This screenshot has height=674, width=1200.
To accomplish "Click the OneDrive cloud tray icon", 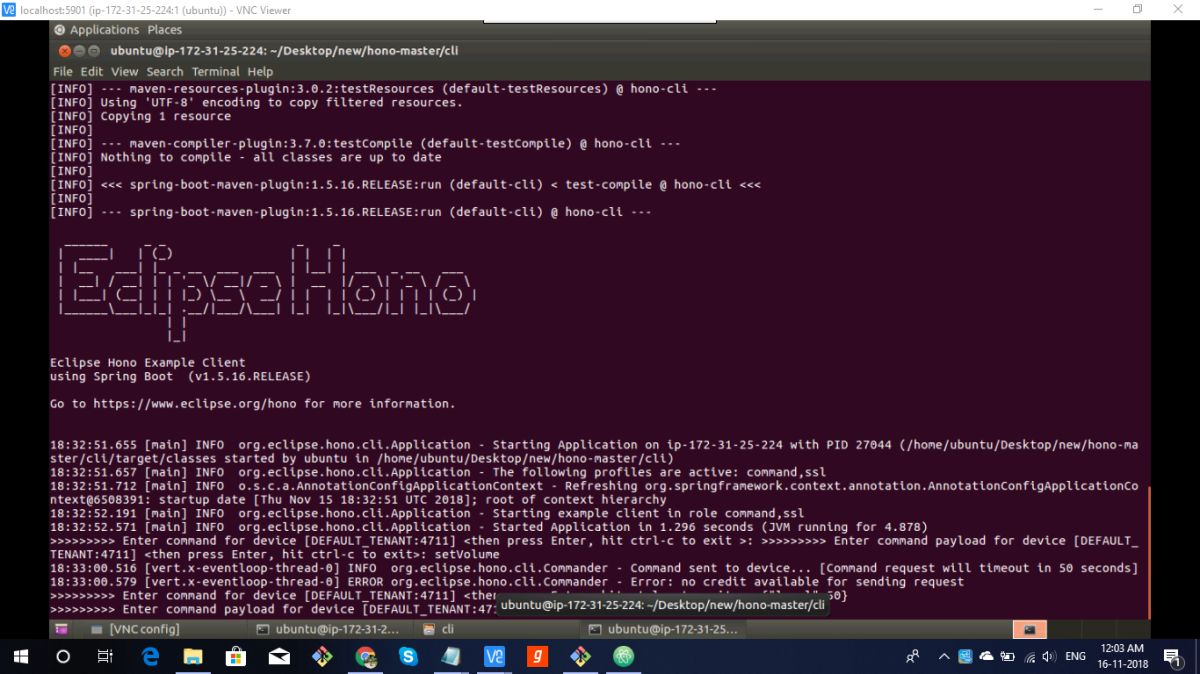I will coord(986,657).
